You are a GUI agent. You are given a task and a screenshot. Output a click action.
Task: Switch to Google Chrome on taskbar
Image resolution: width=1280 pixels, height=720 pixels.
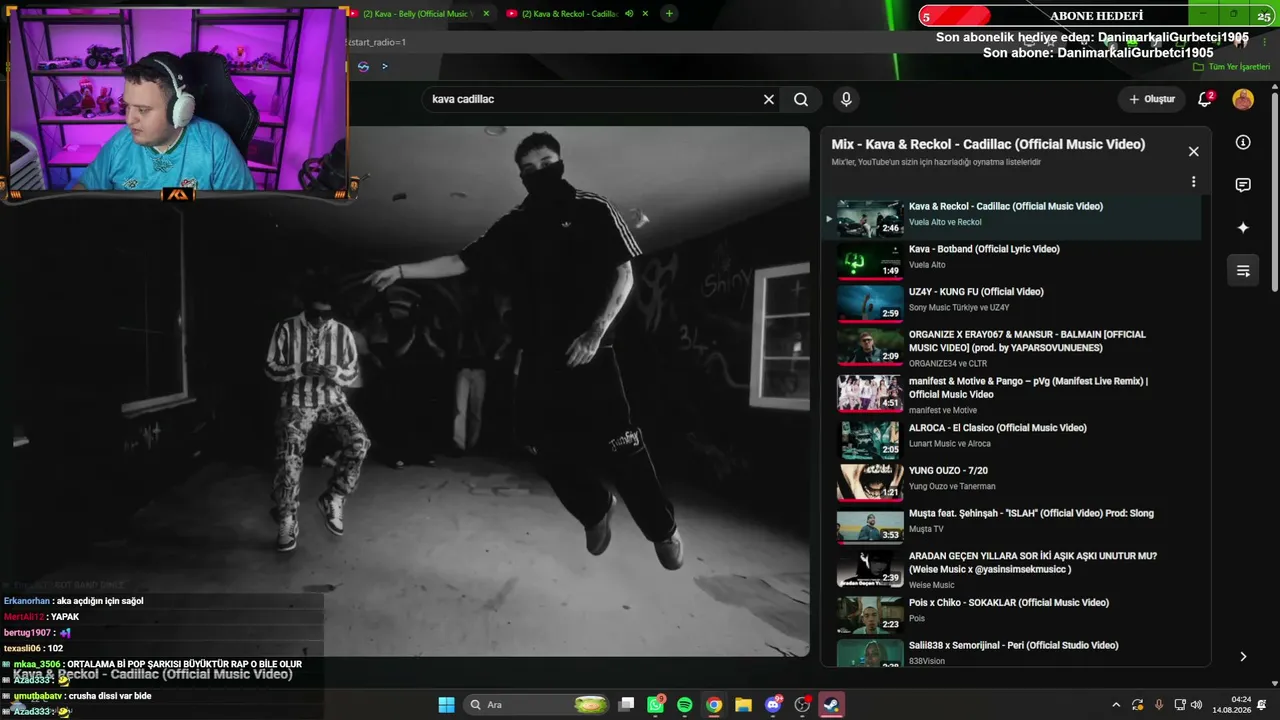(714, 705)
